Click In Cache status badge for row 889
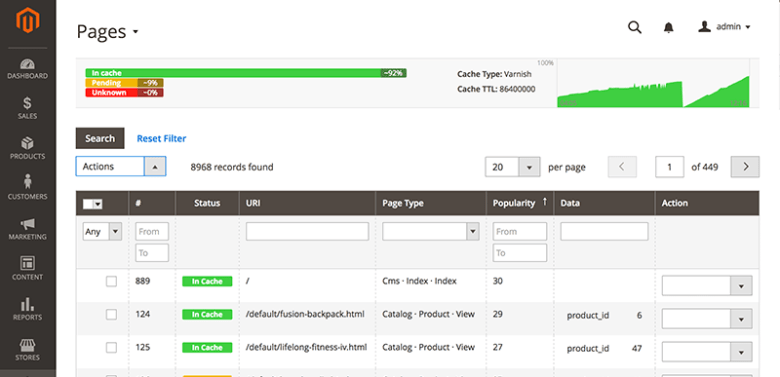The width and height of the screenshot is (780, 377). click(x=207, y=282)
